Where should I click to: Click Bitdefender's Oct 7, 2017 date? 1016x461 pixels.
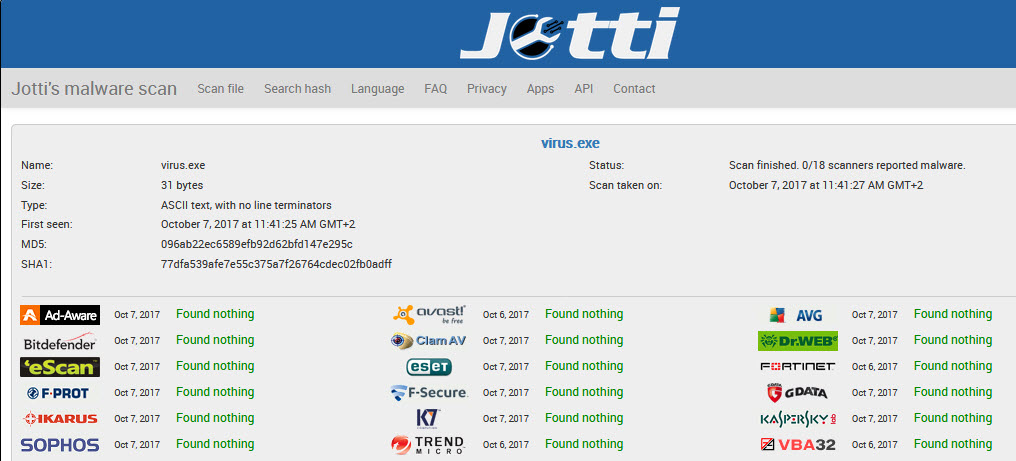(x=137, y=341)
